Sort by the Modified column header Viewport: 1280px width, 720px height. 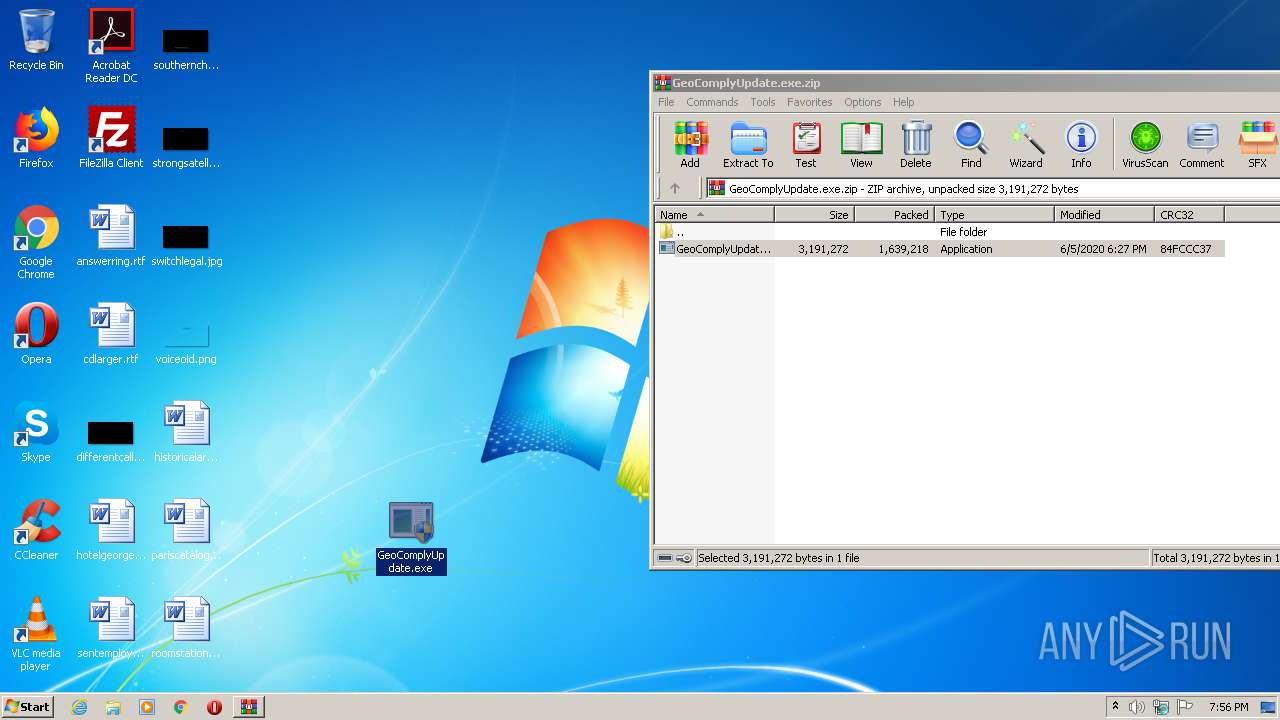click(1104, 215)
